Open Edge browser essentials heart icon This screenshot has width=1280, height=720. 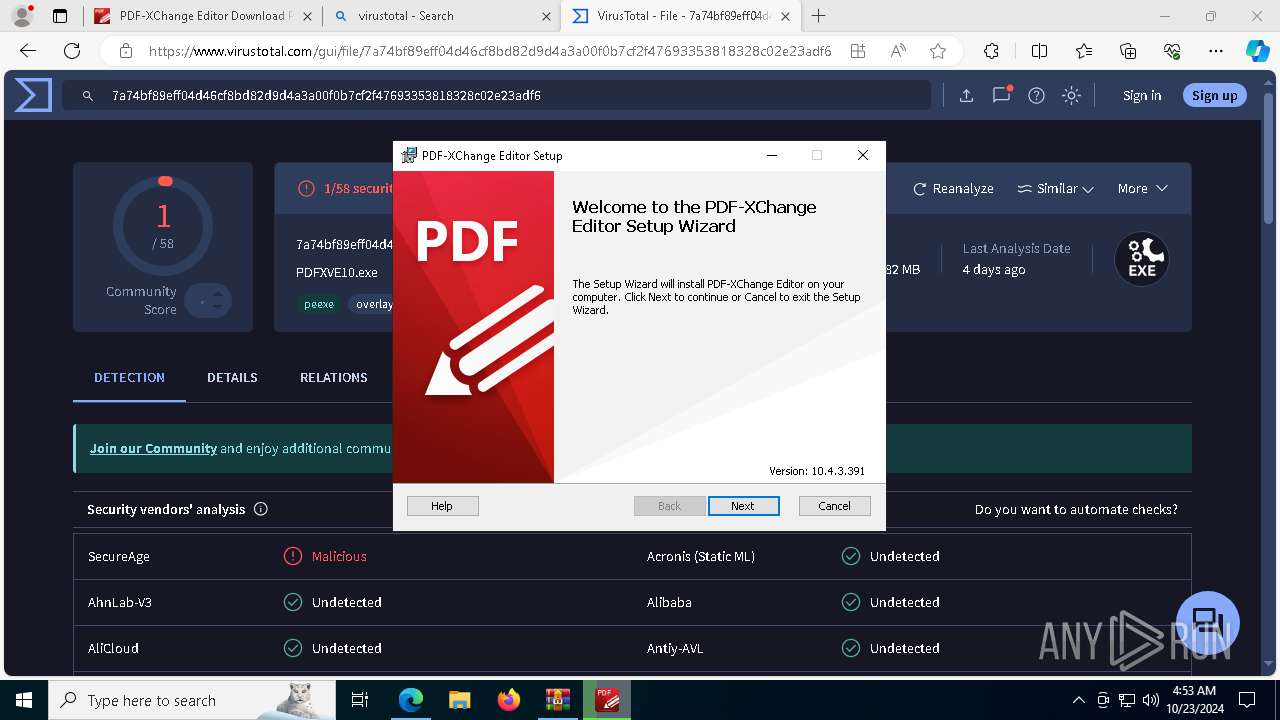click(1172, 51)
